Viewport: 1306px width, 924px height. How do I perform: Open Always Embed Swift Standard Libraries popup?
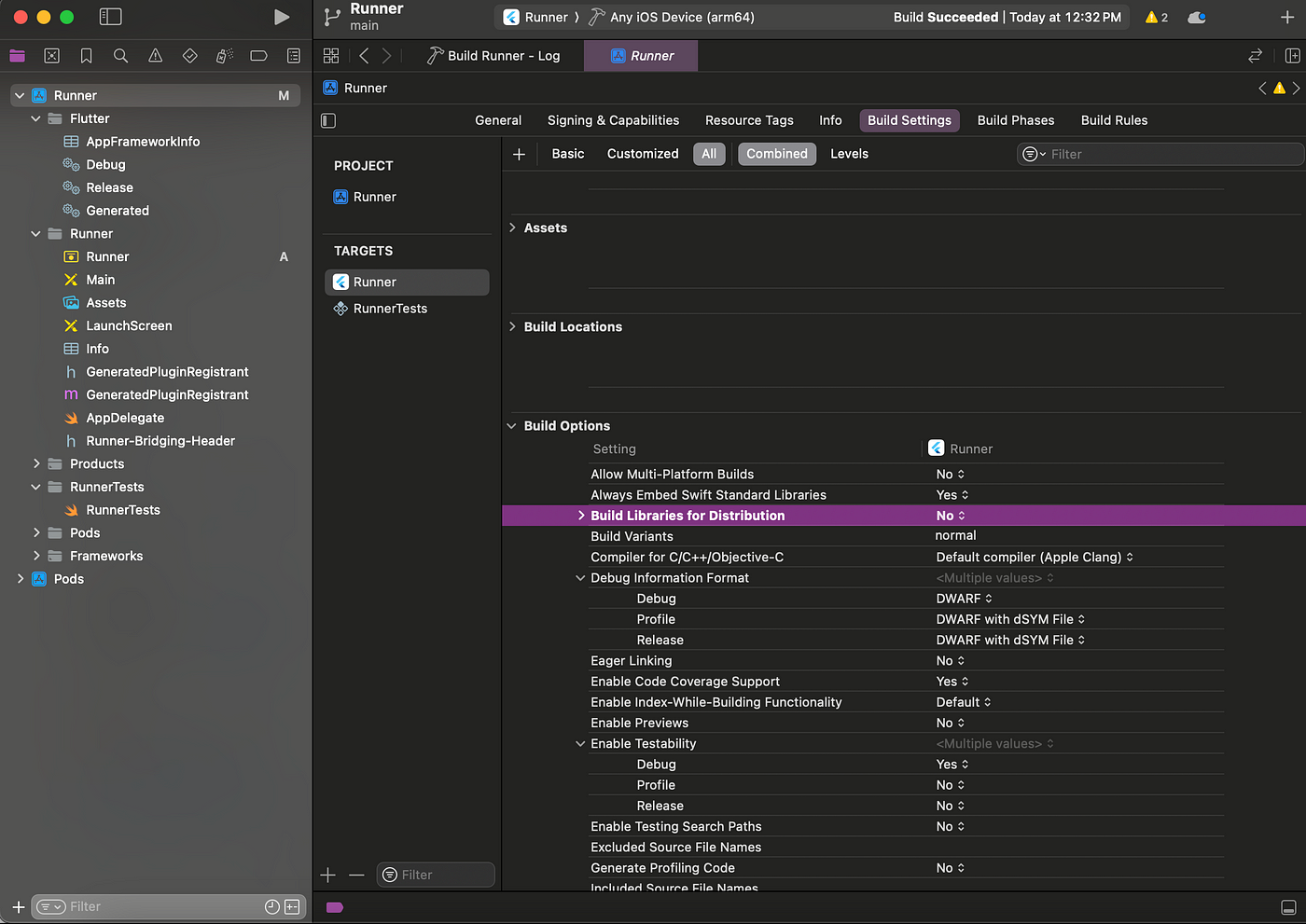952,495
